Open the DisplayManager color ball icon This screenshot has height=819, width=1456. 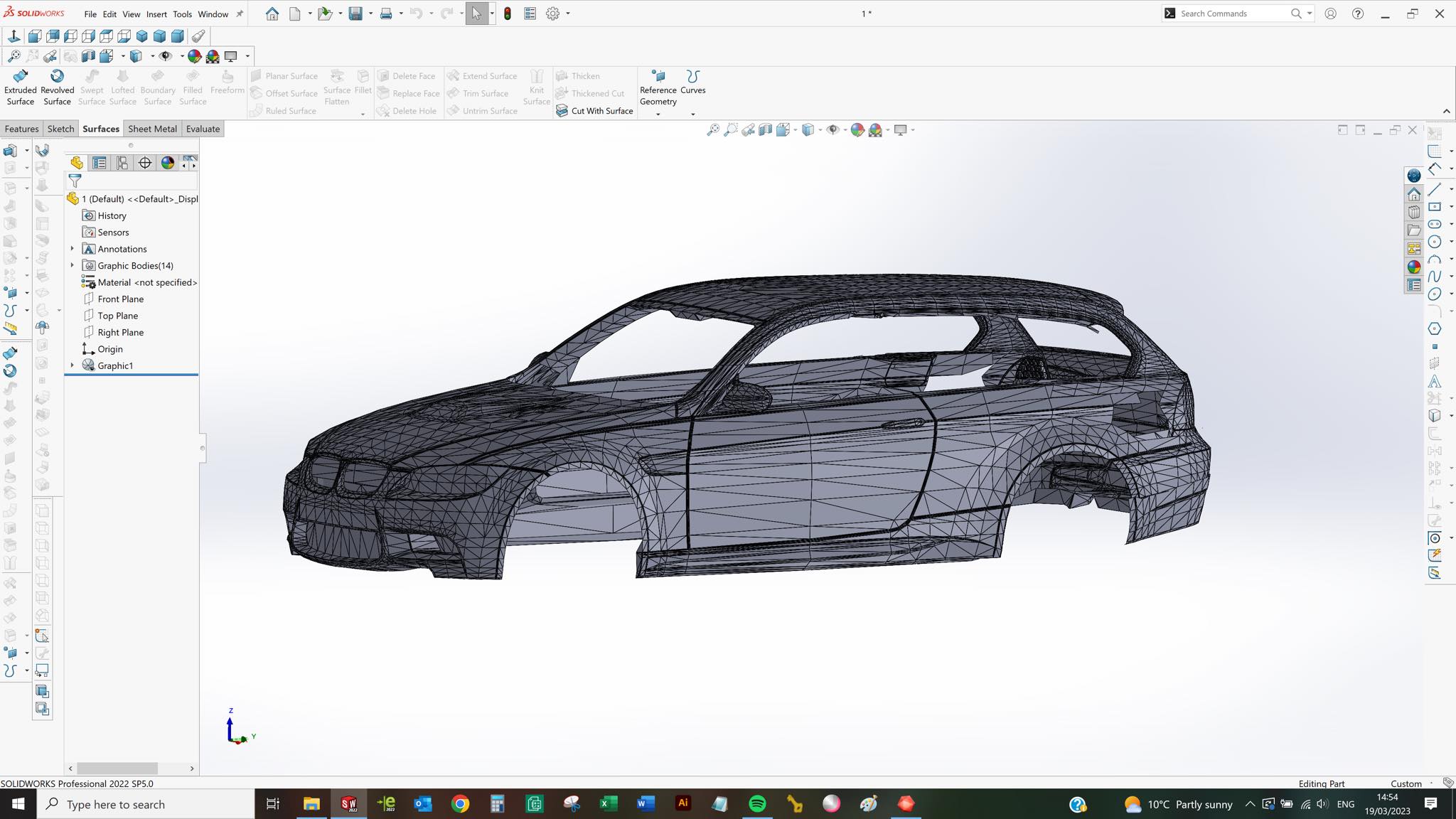(168, 163)
